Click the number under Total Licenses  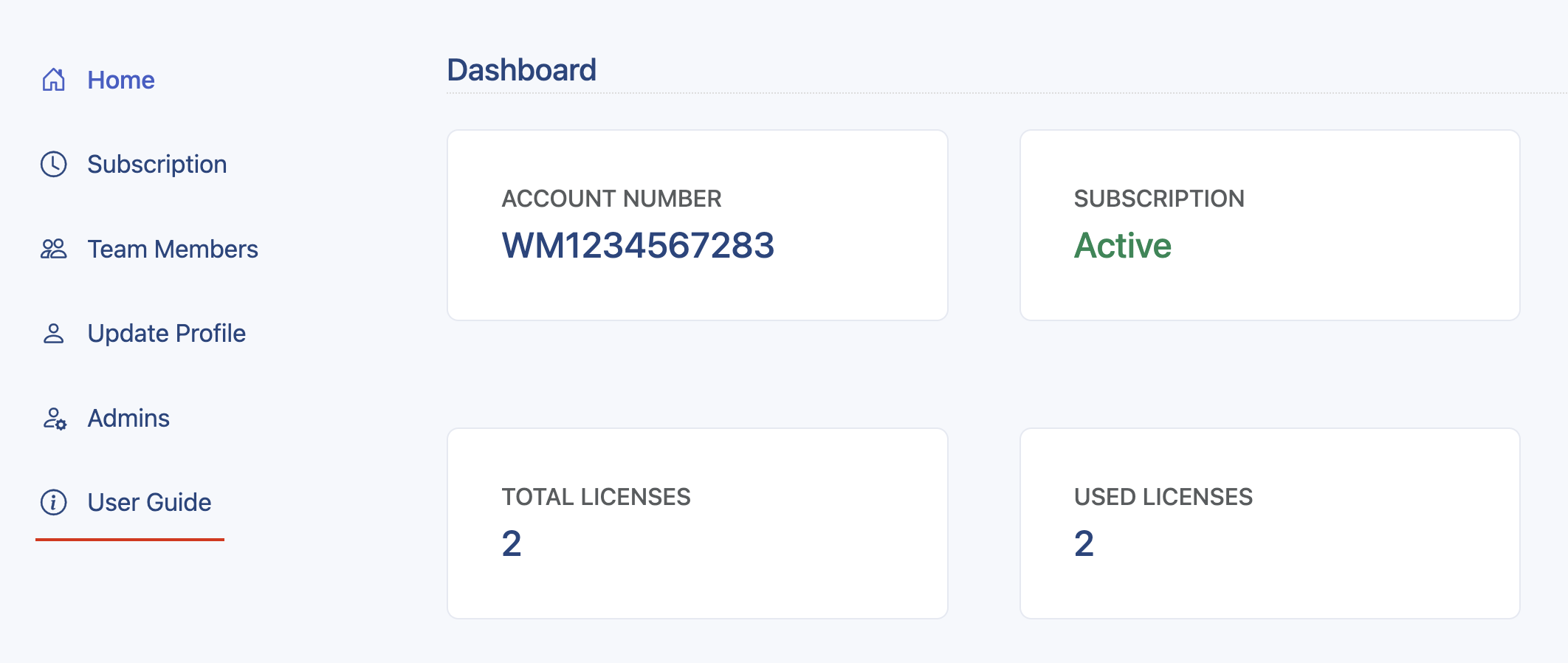pyautogui.click(x=512, y=543)
